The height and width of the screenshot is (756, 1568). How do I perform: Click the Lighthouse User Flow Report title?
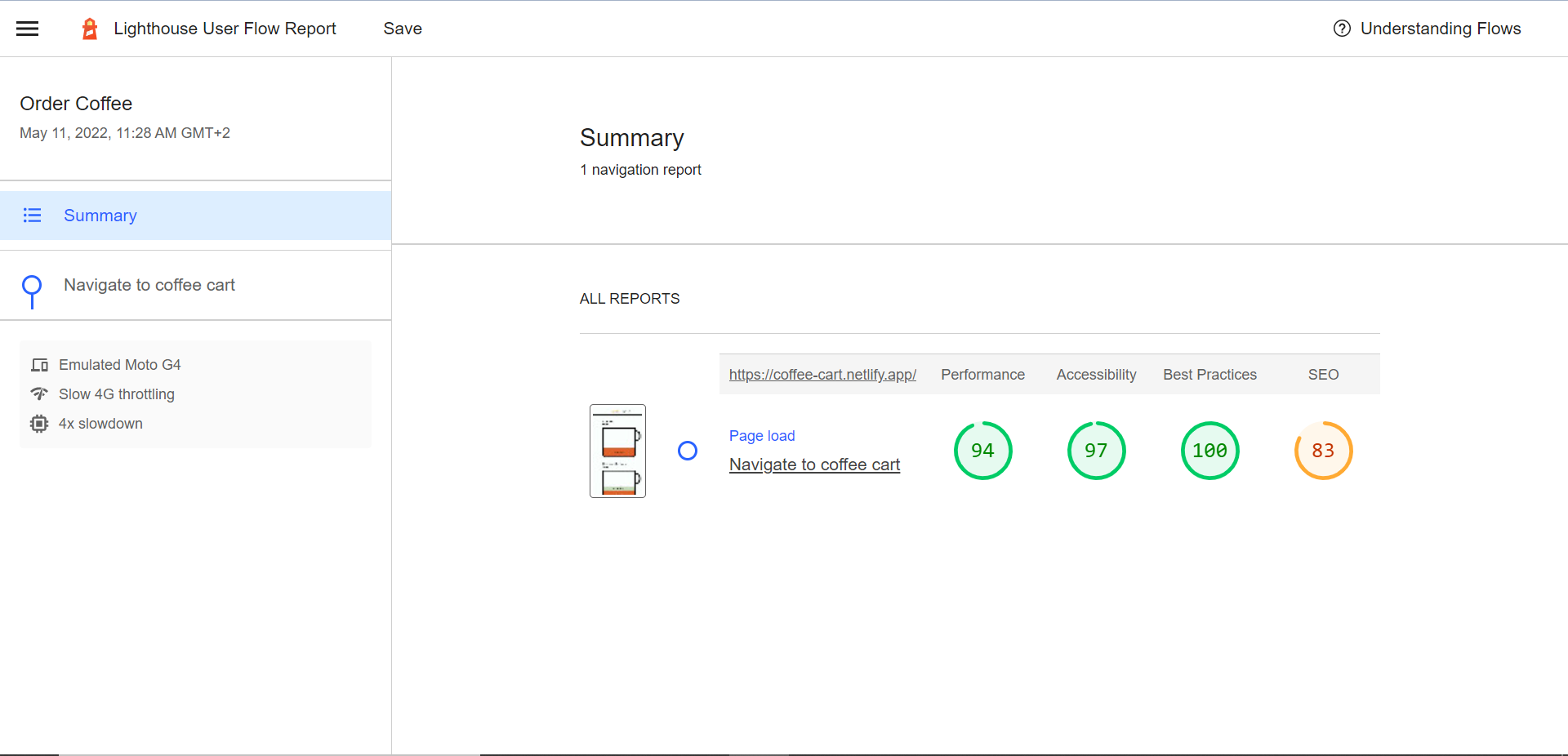225,29
